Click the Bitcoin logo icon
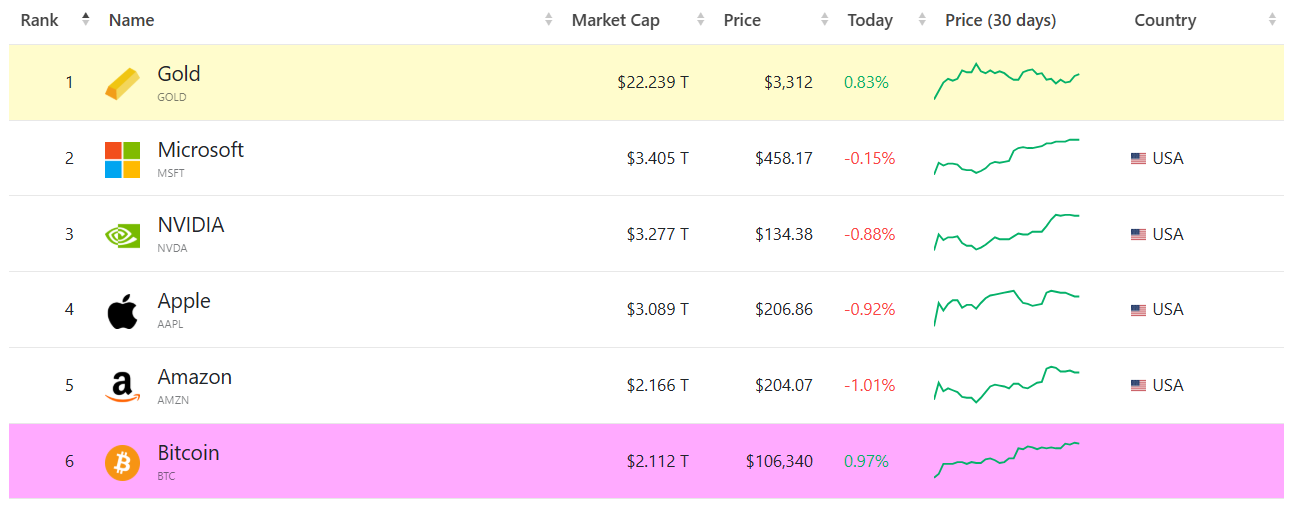Viewport: 1303px width, 508px height. [x=122, y=463]
